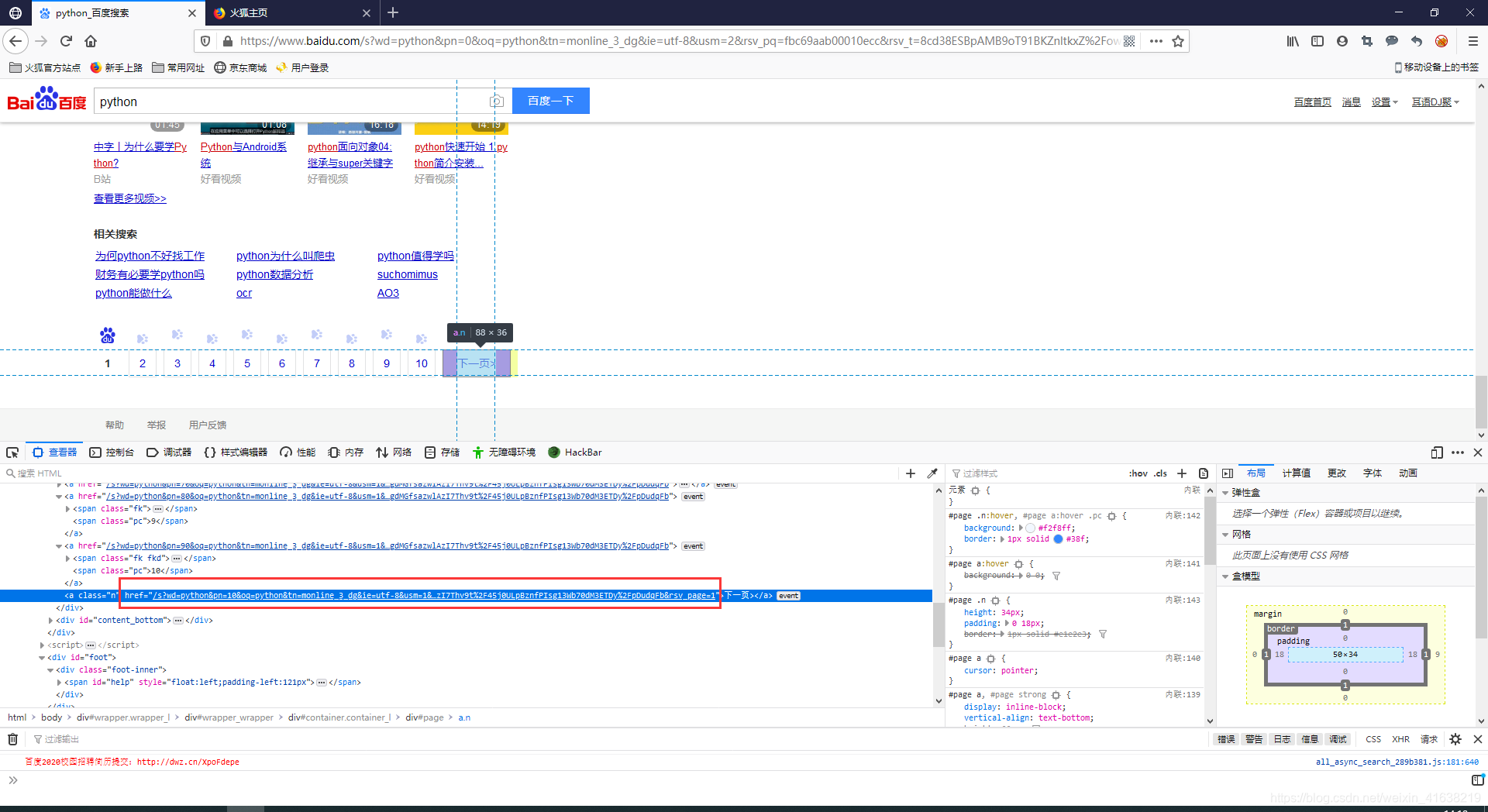Open responsive design mode icon

tap(1437, 452)
